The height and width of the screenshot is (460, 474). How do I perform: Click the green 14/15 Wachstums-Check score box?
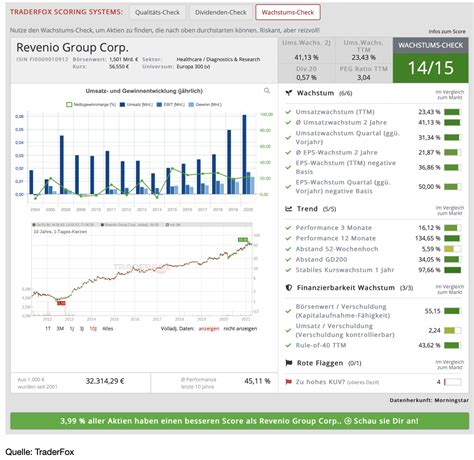431,68
